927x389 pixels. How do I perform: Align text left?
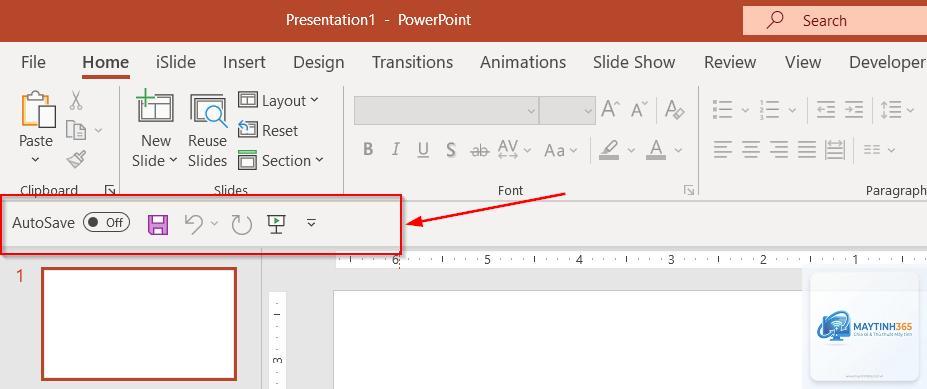(x=723, y=150)
